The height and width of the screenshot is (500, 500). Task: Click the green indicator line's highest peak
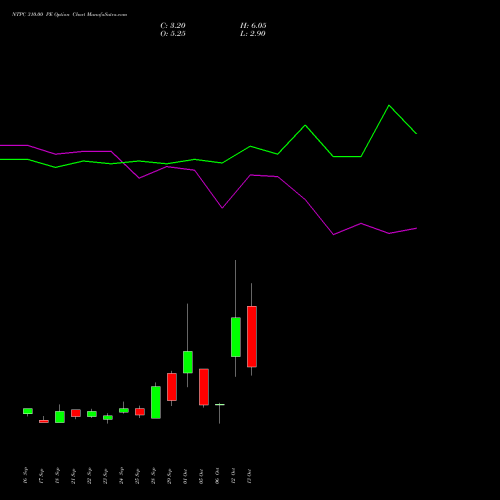coord(389,106)
